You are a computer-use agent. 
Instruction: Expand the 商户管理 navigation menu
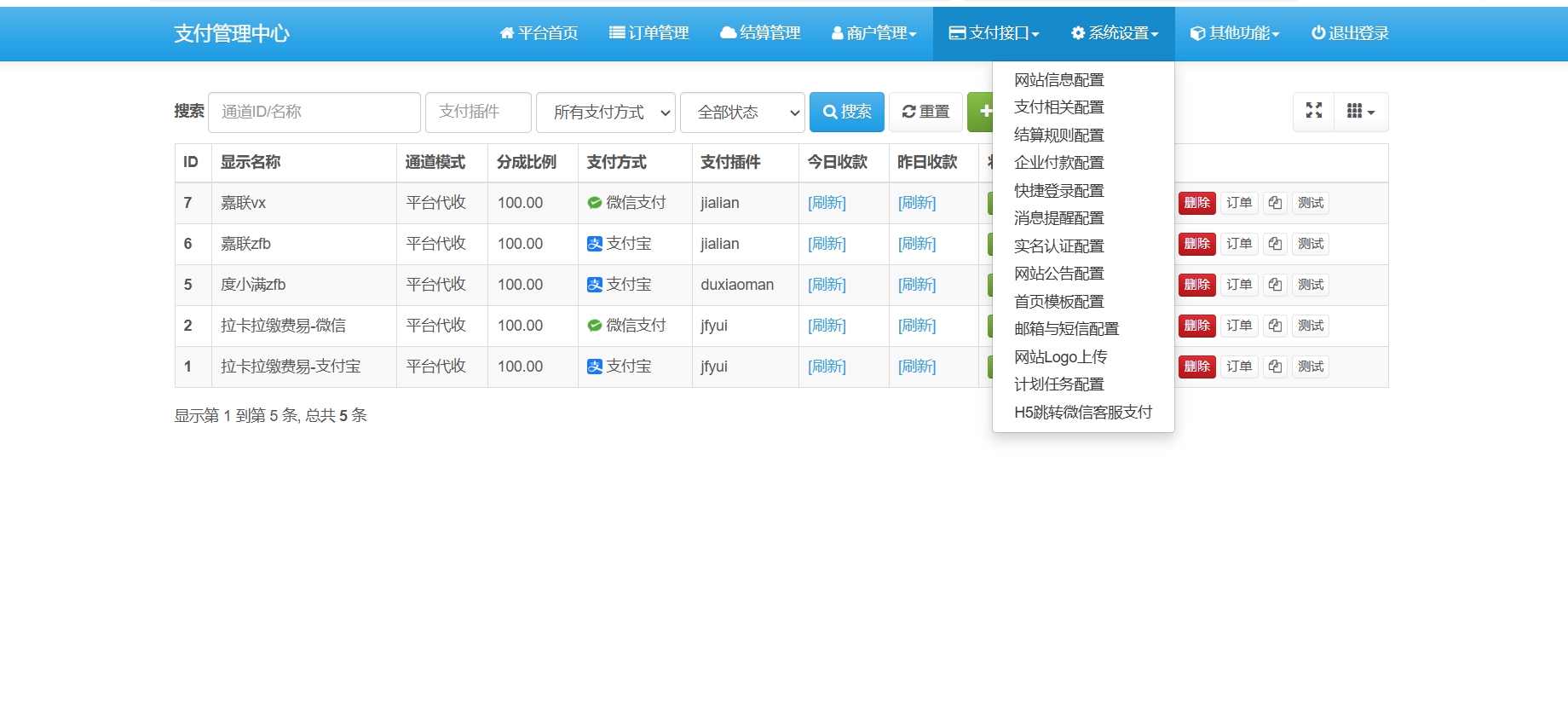tap(873, 33)
